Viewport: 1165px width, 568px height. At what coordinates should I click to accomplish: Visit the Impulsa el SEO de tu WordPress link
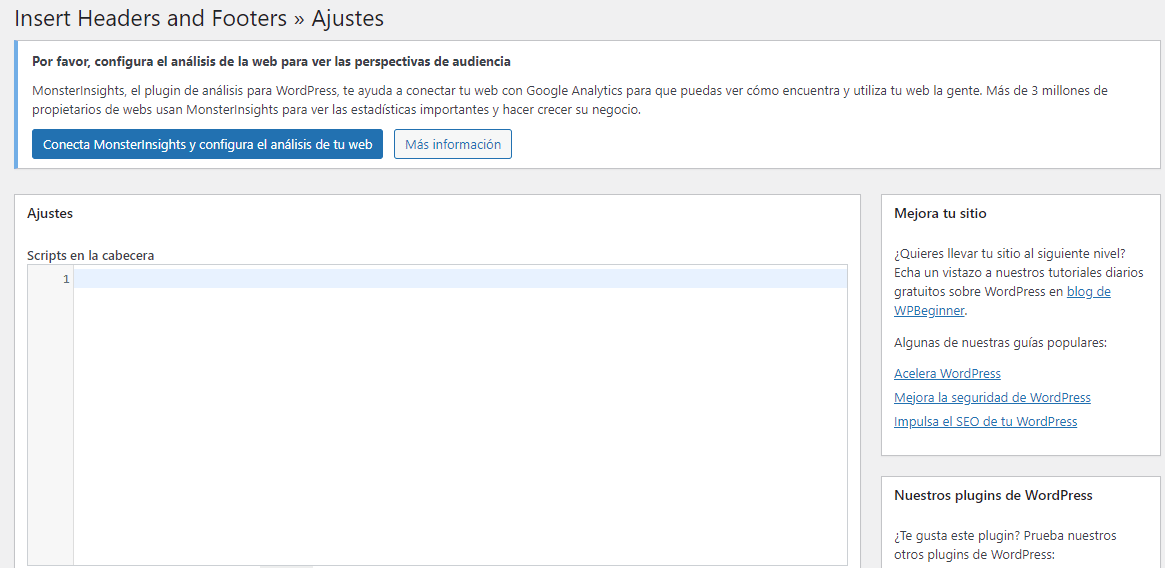coord(985,421)
